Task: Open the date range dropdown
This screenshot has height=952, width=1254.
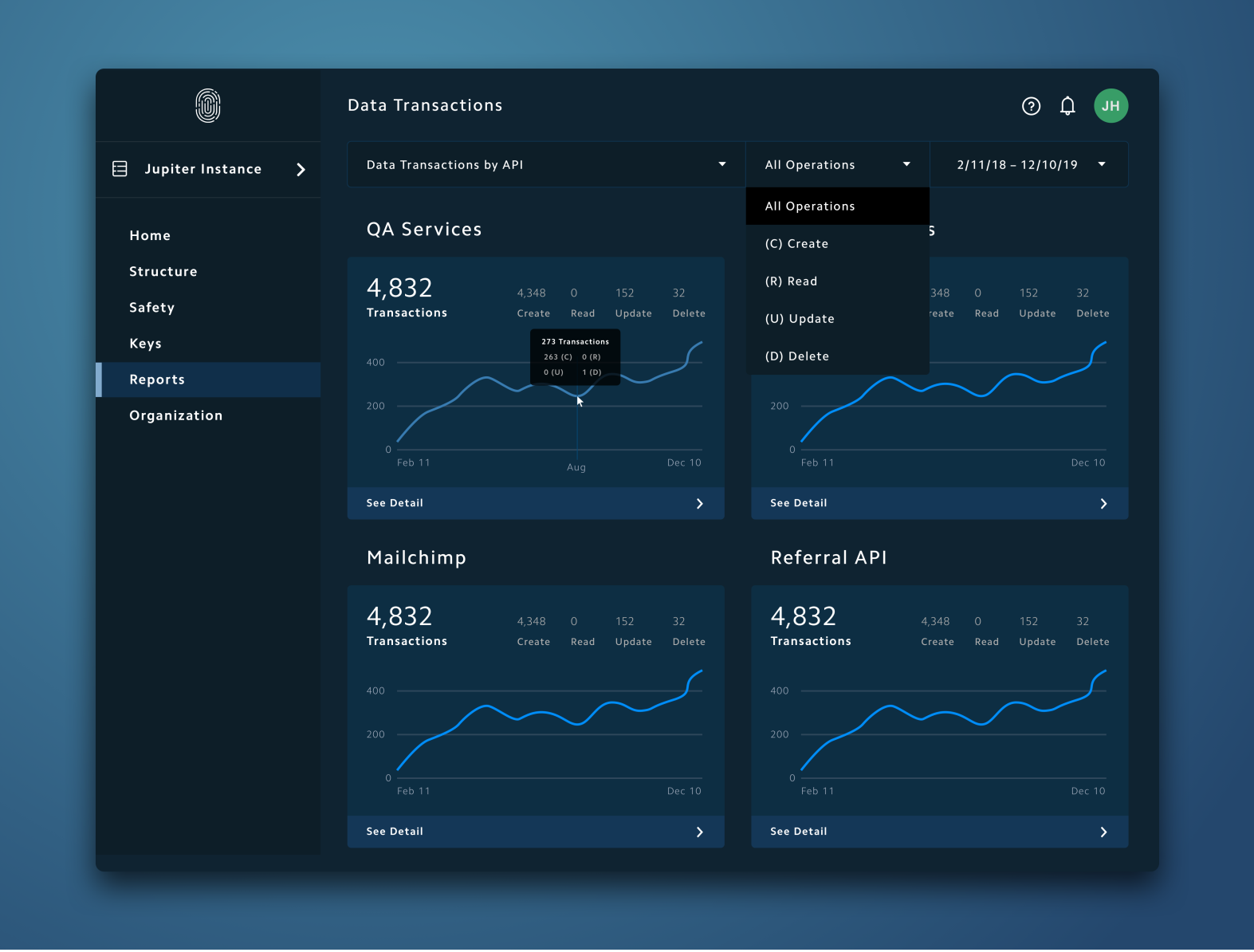Action: [1029, 164]
